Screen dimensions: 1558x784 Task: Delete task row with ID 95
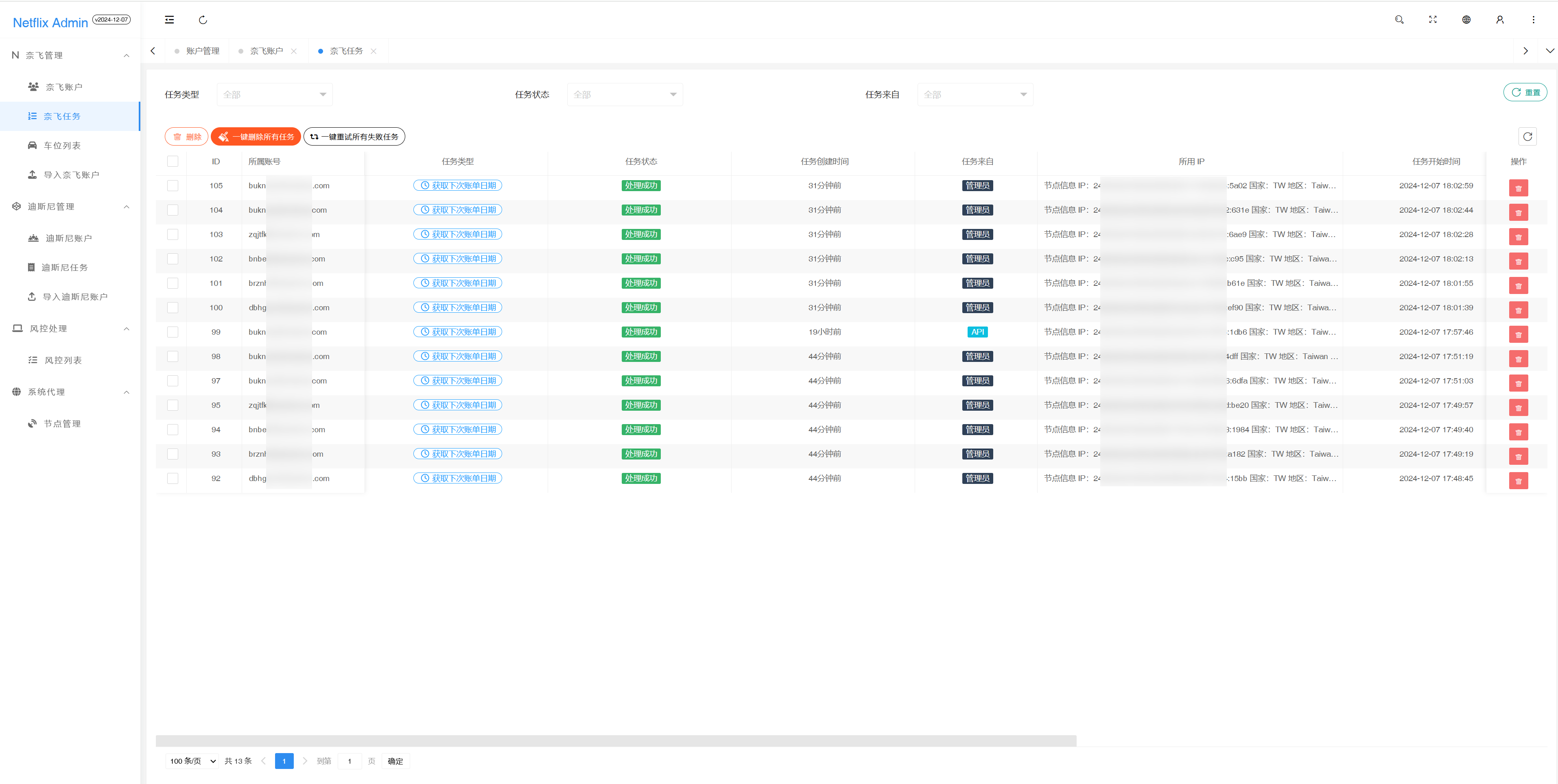[x=1518, y=407]
